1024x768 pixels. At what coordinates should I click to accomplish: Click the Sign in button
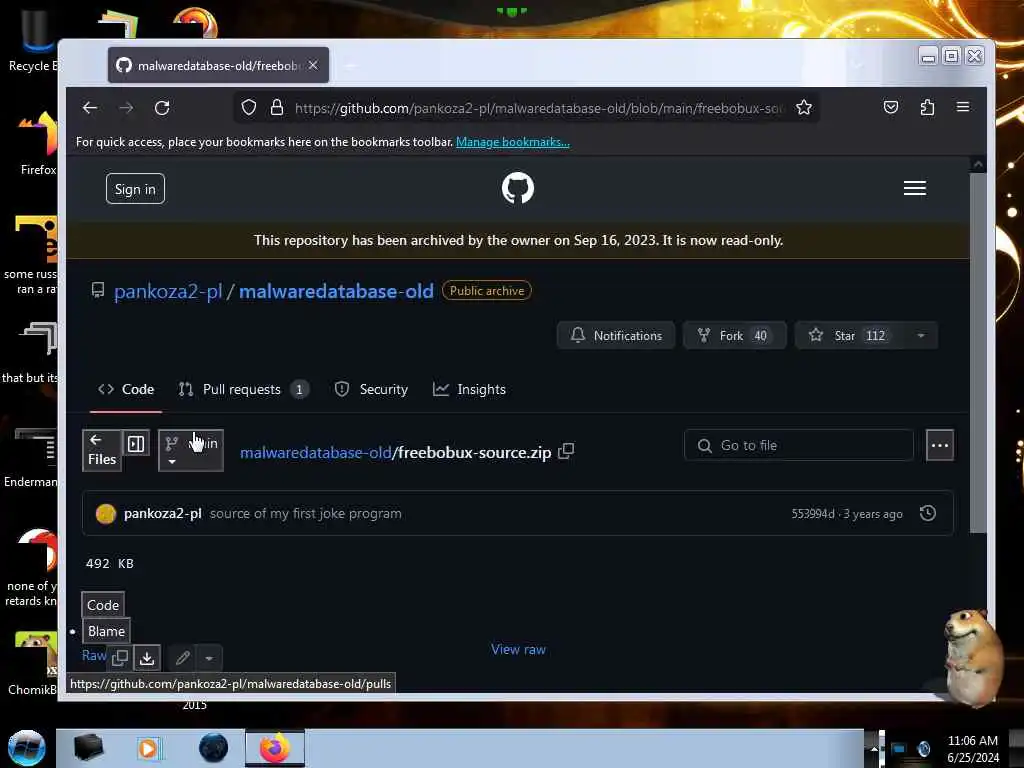(135, 189)
